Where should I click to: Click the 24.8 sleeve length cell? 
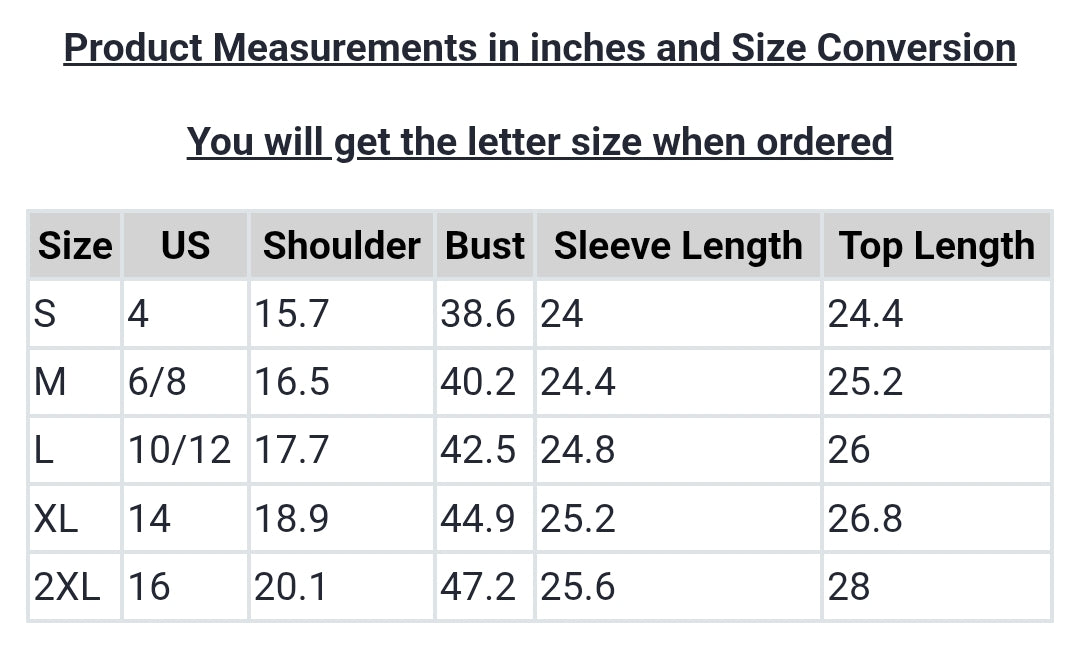[578, 451]
